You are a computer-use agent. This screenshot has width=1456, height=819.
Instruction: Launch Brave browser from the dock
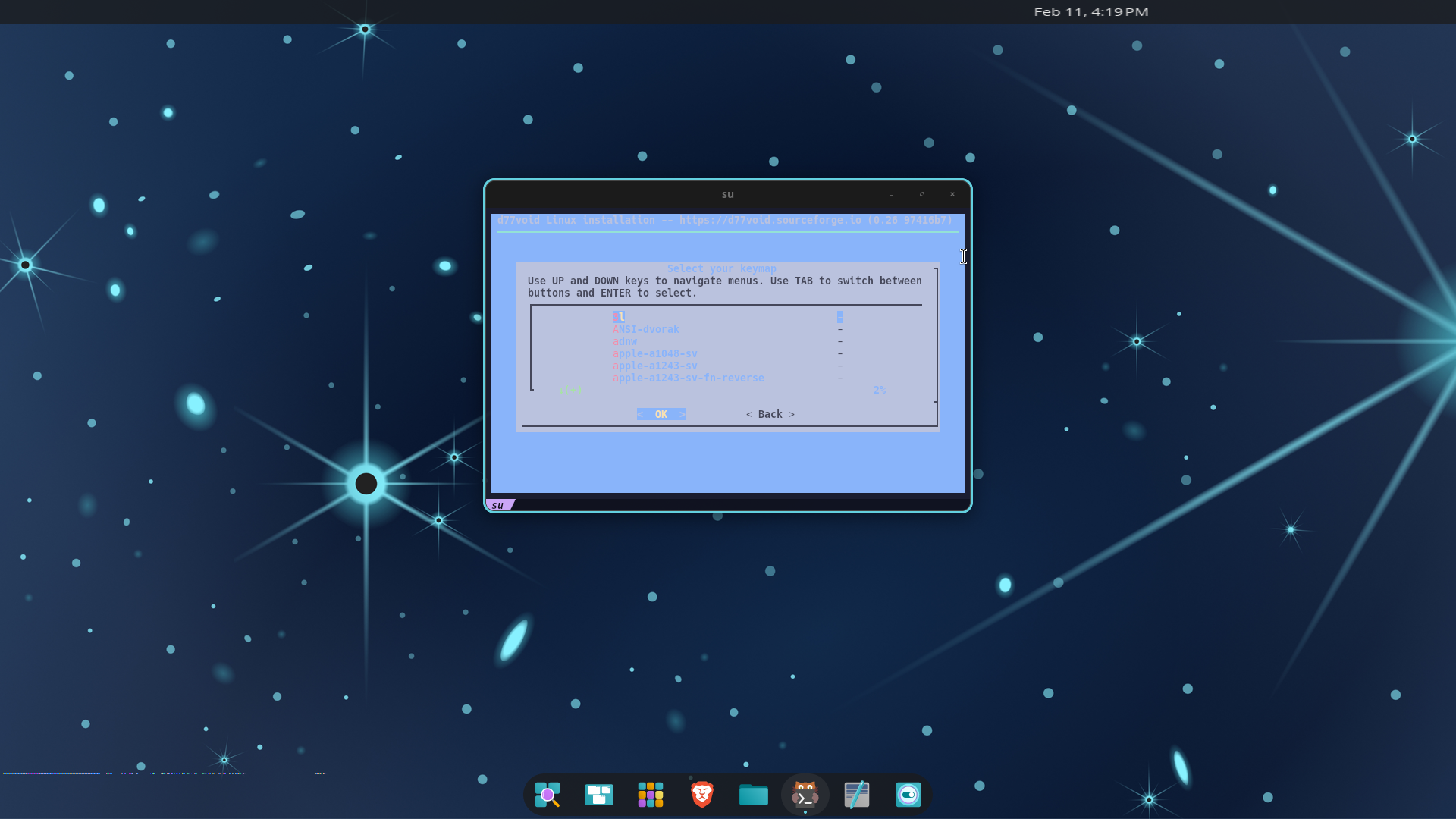(x=702, y=795)
